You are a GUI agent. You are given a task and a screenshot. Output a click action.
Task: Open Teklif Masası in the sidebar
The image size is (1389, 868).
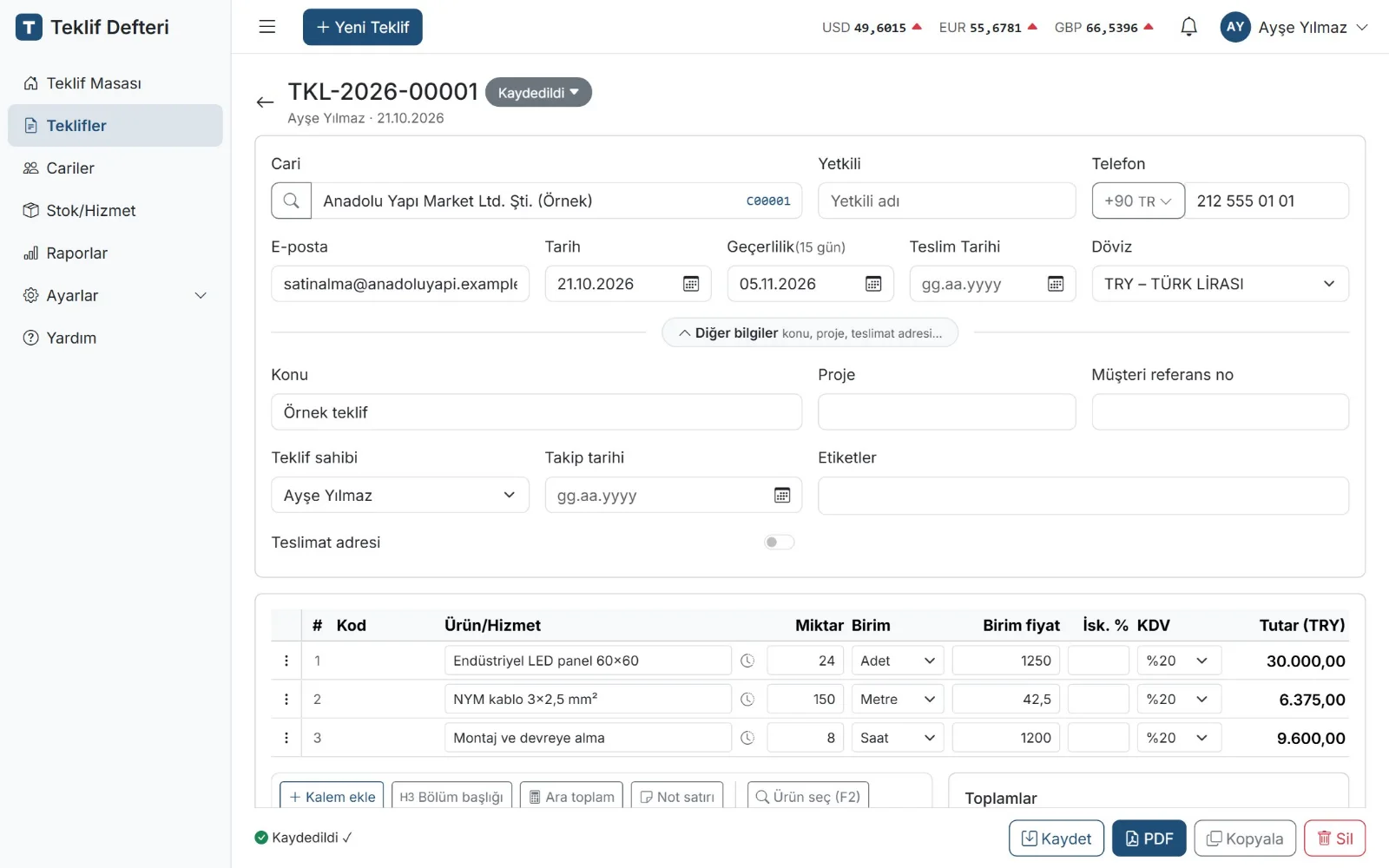click(x=115, y=83)
